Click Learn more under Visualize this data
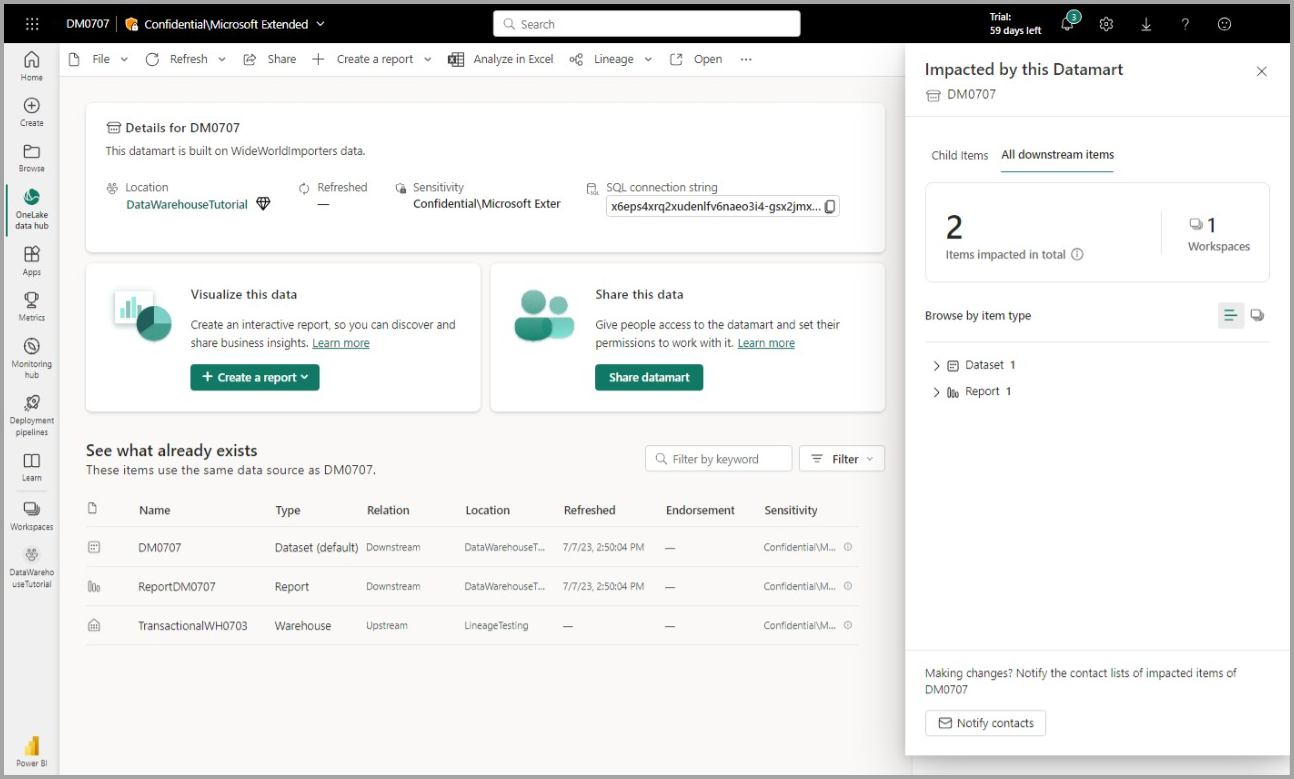The image size is (1294, 779). tap(341, 343)
